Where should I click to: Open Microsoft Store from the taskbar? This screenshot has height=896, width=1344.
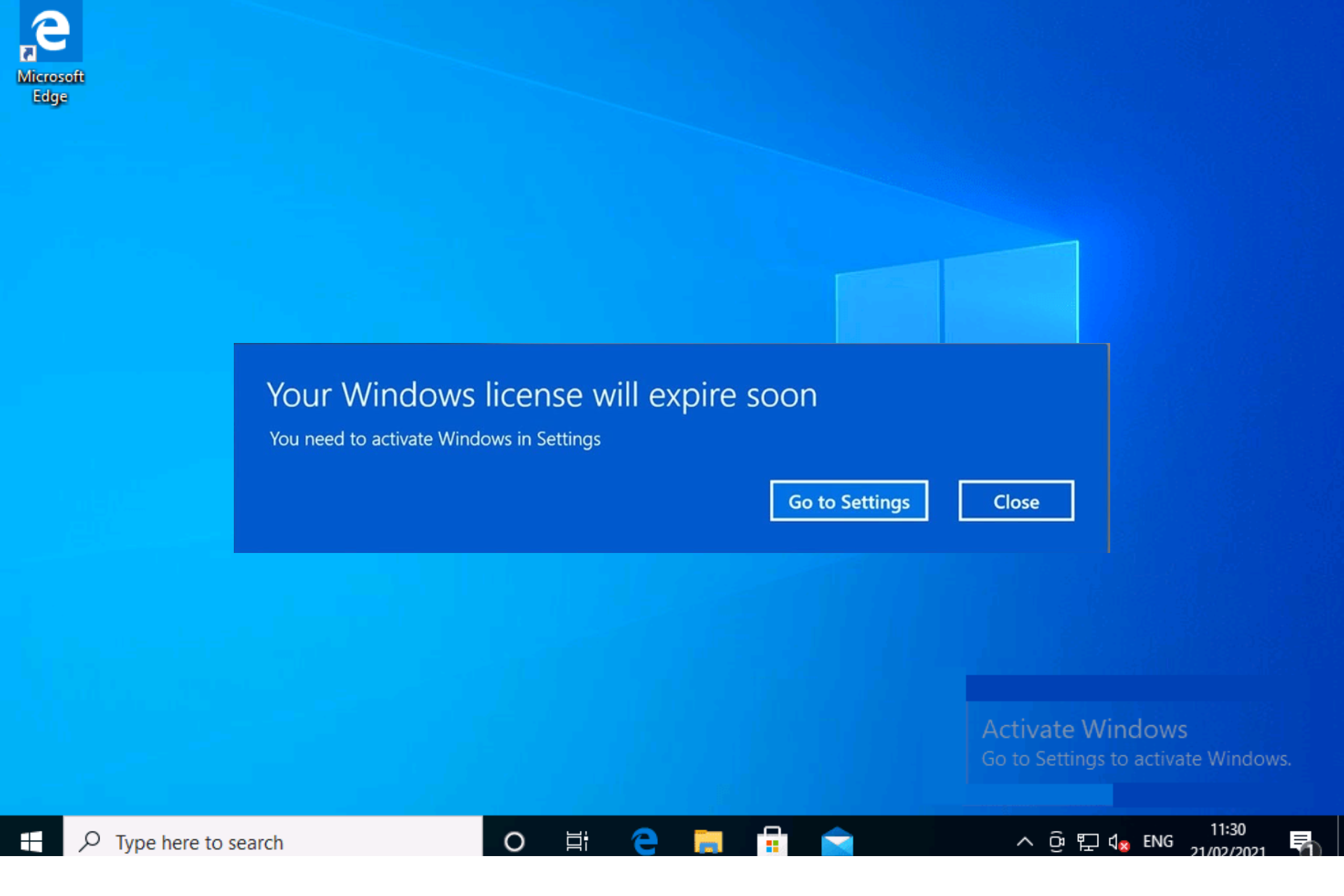772,841
